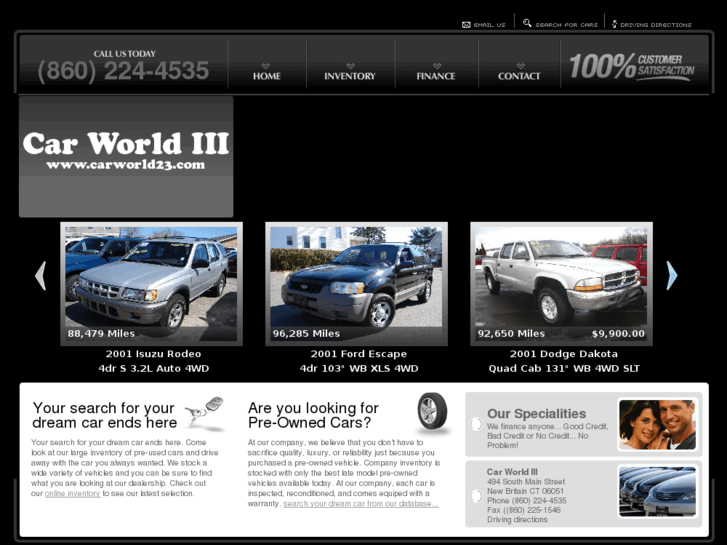Open the 2001 Isuzu Rodeo photo
Image resolution: width=727 pixels, height=545 pixels.
pyautogui.click(x=151, y=283)
